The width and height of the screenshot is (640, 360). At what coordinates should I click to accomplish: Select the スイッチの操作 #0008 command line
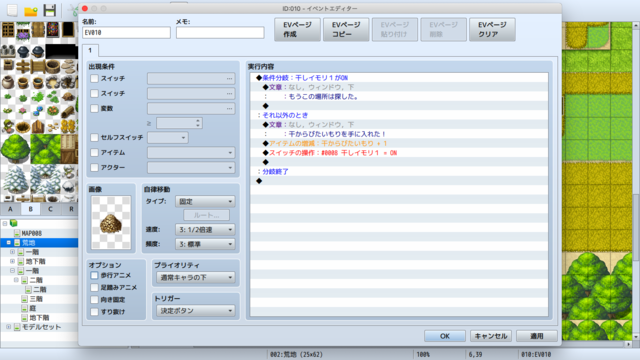click(x=399, y=153)
